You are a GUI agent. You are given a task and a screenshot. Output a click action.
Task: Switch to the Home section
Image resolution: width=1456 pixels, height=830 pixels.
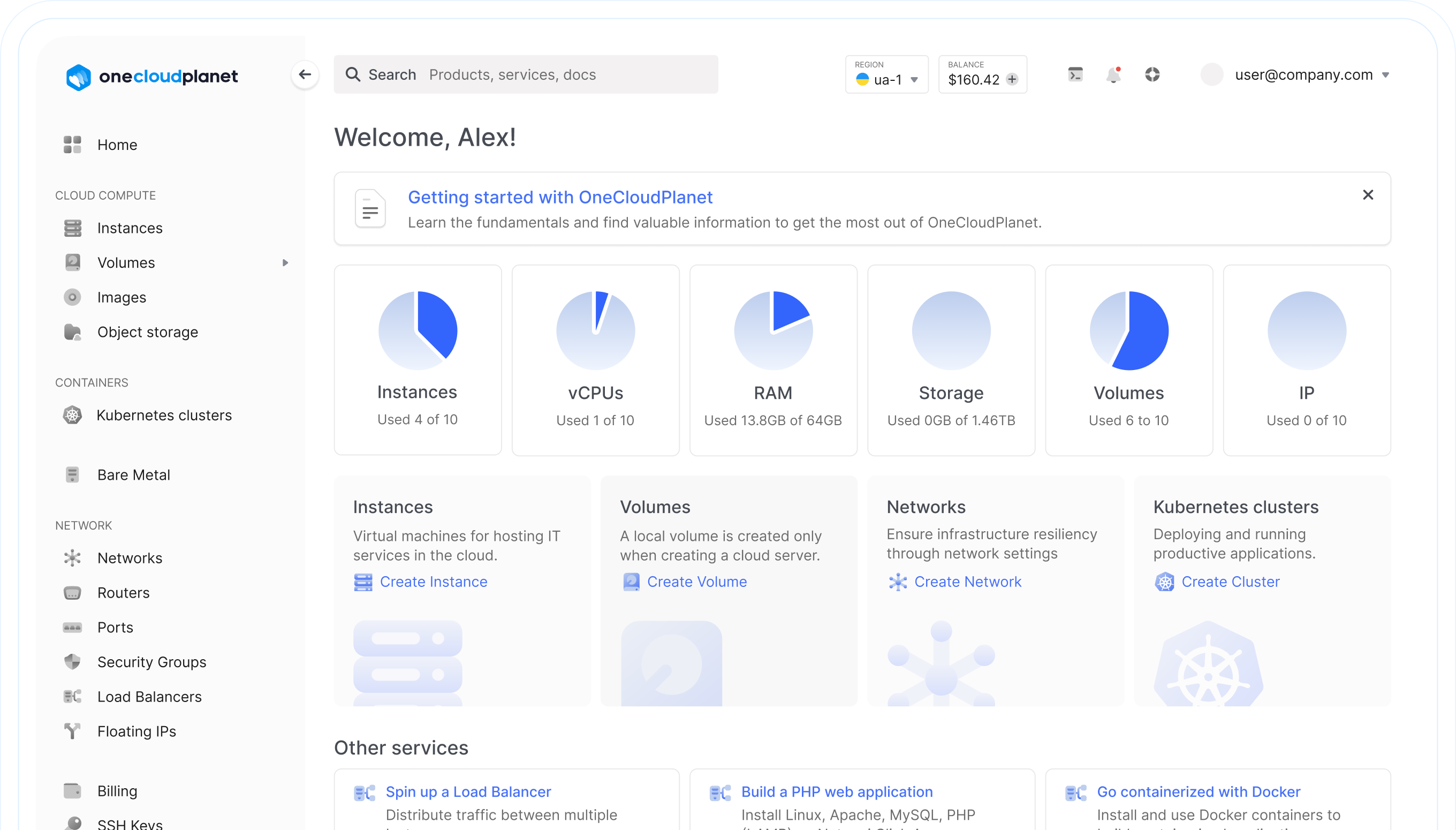point(117,144)
